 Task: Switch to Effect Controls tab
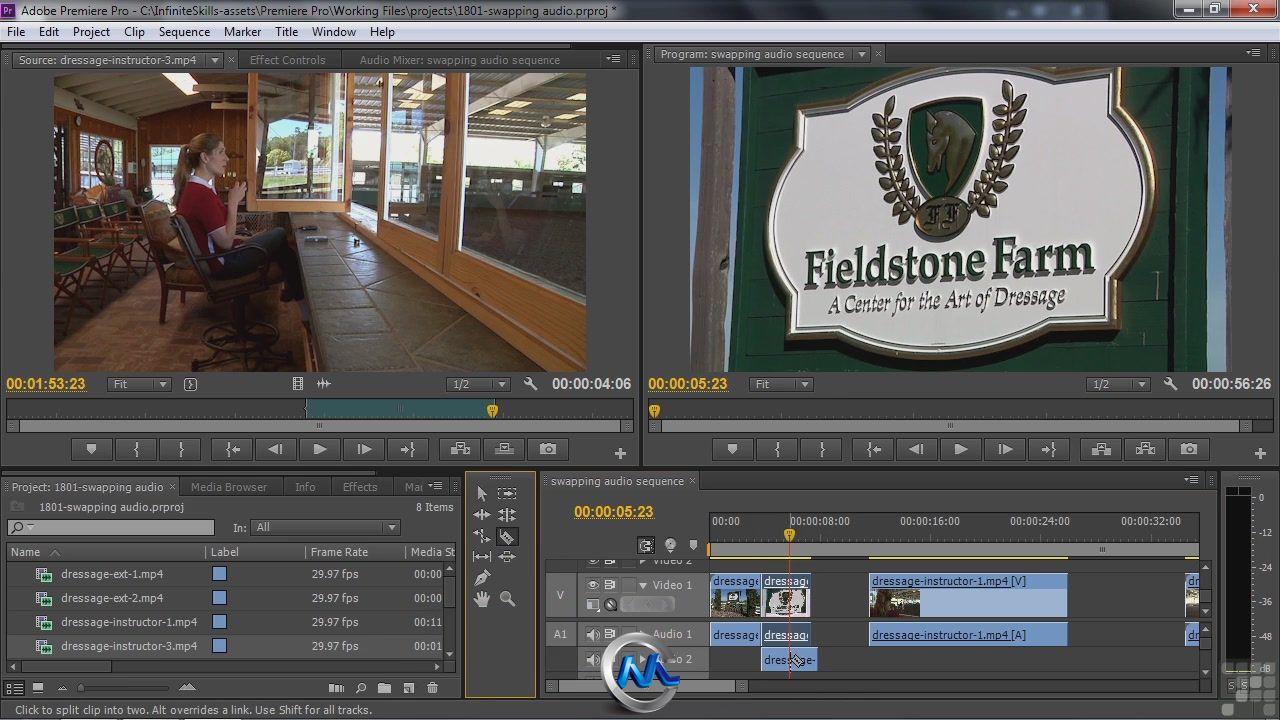(287, 60)
